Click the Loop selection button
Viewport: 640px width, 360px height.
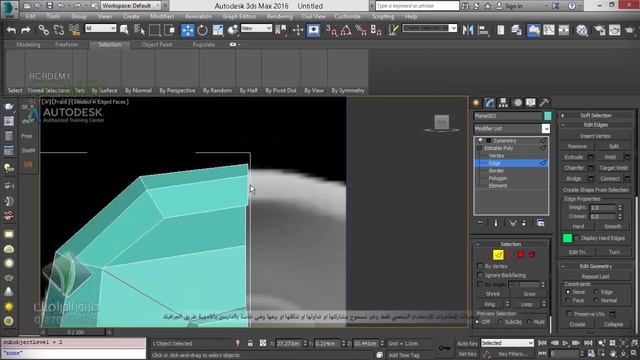(527, 304)
